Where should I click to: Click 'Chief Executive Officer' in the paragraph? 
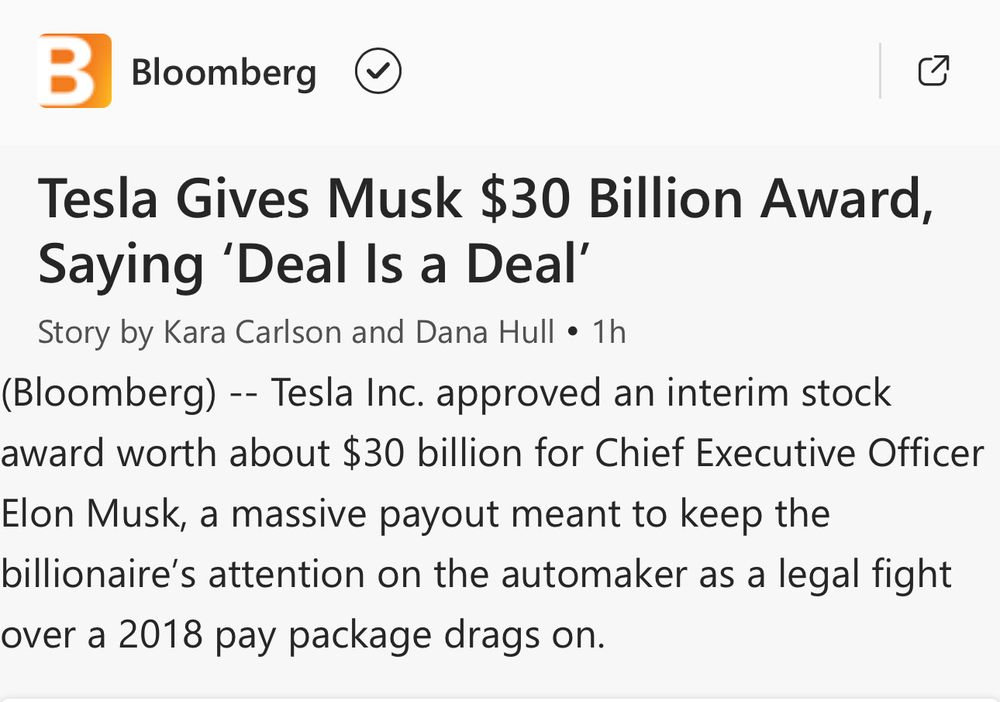790,453
